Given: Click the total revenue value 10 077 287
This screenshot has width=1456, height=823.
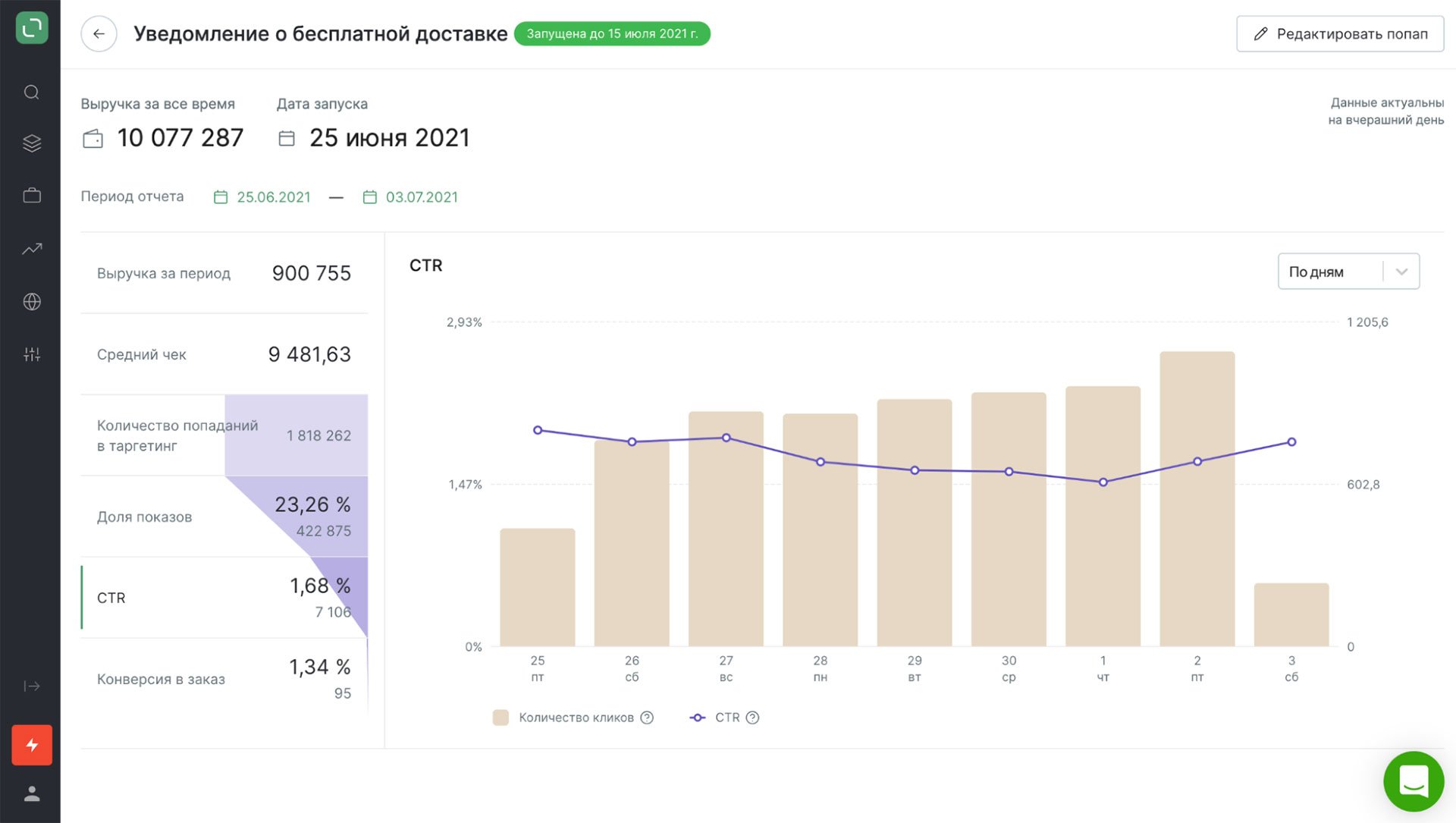Looking at the screenshot, I should coord(180,138).
